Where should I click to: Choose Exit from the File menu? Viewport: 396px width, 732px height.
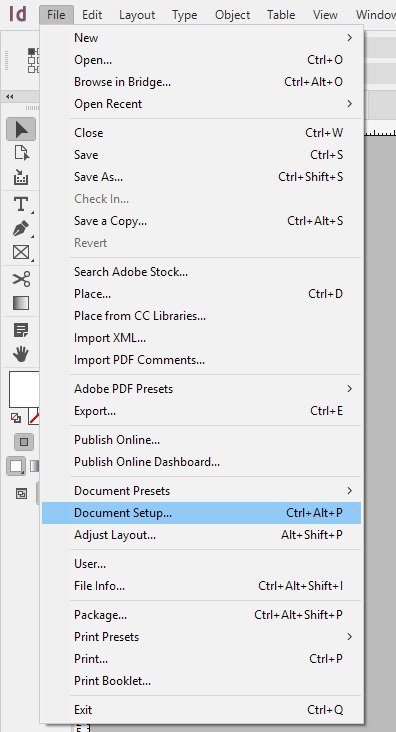click(x=201, y=710)
